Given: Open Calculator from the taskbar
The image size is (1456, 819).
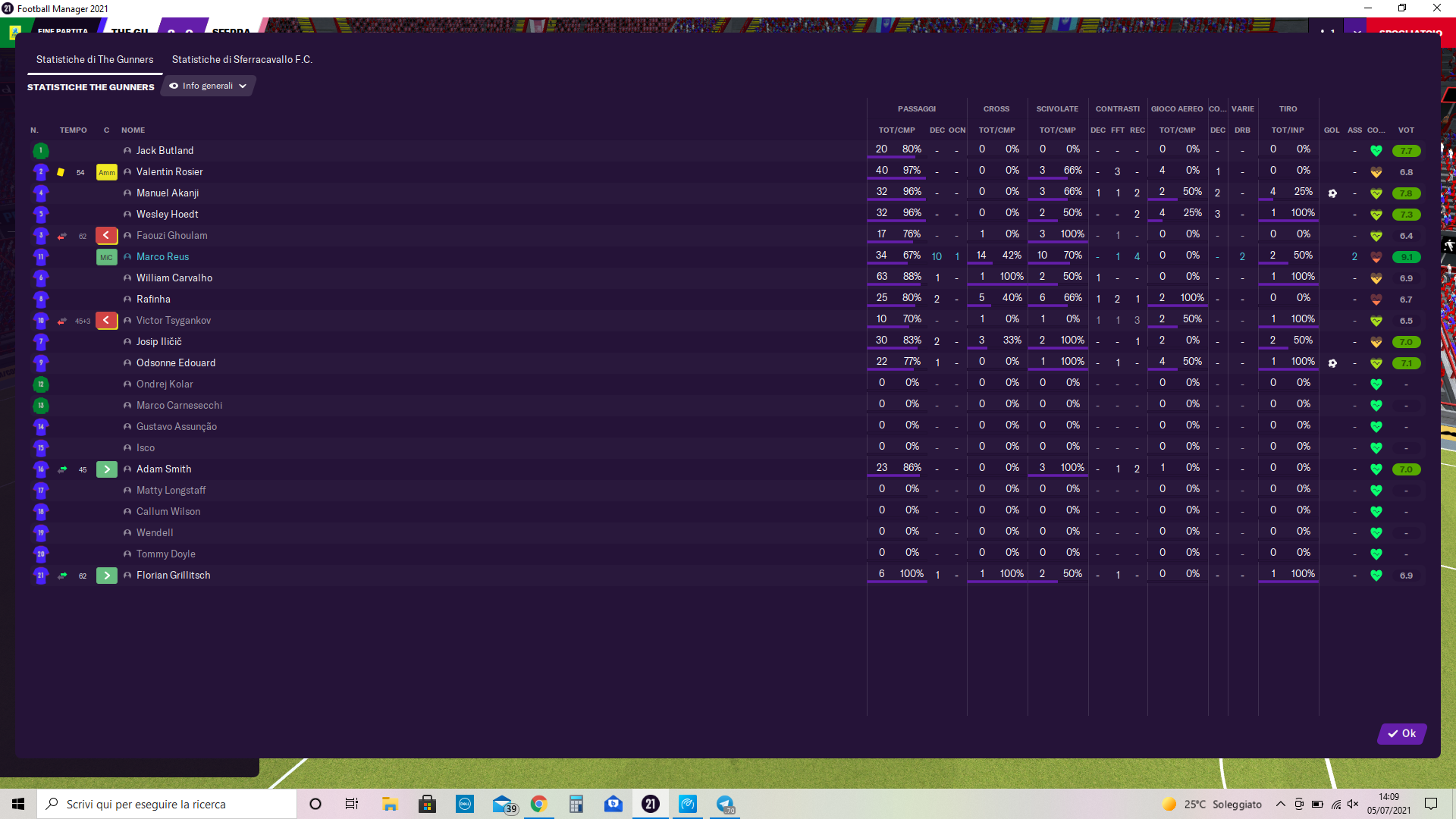Looking at the screenshot, I should [576, 804].
